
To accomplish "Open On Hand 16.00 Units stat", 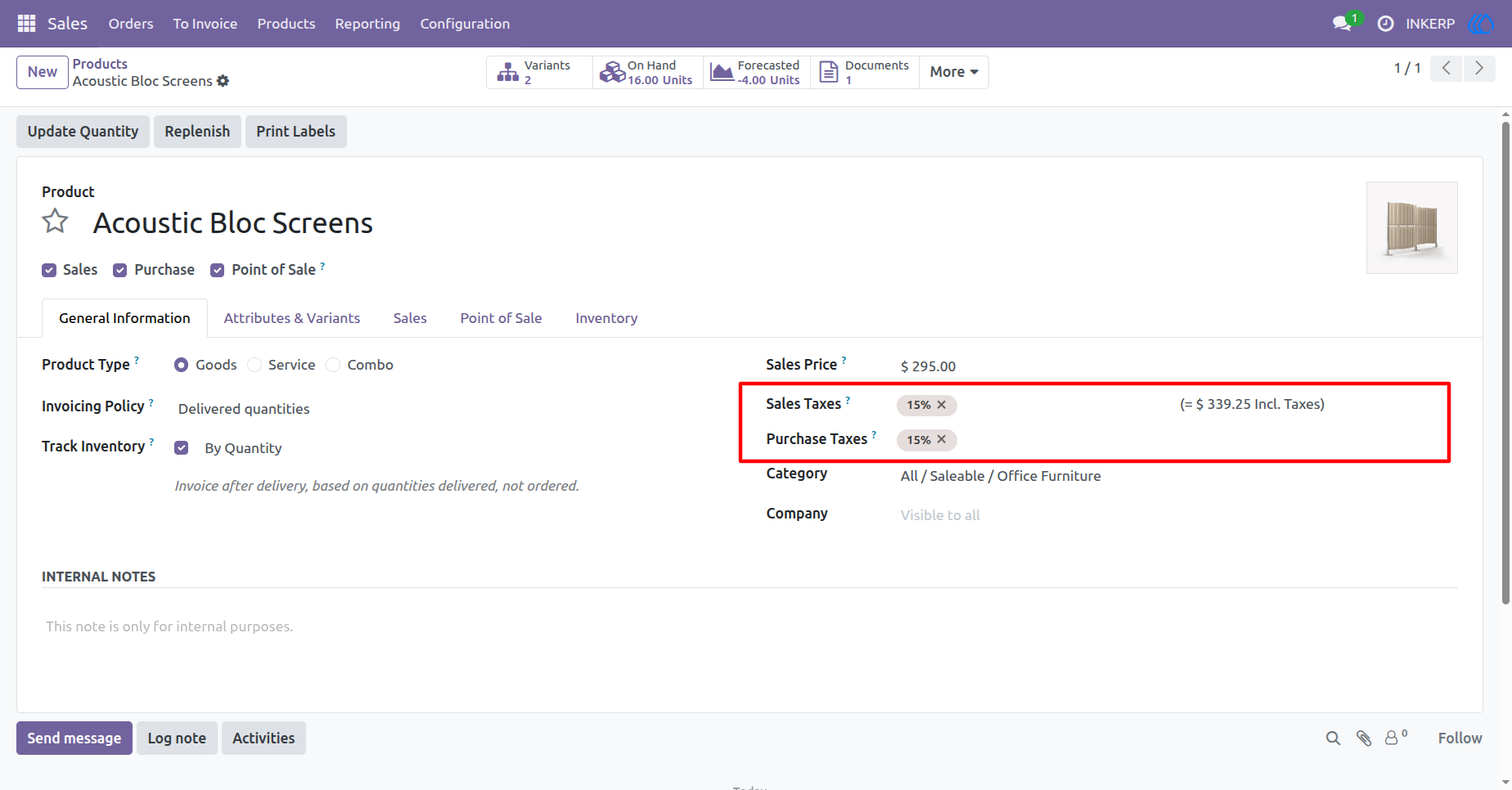I will tap(648, 72).
